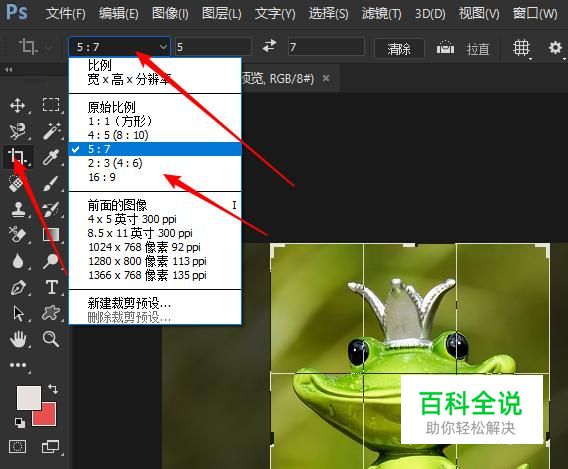Select the Healing Brush tool
Viewport: 568px width, 469px height.
tap(17, 183)
